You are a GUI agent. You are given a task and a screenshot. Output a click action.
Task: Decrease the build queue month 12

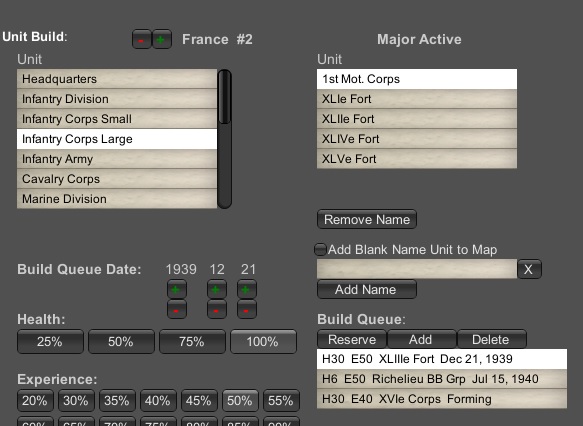217,309
